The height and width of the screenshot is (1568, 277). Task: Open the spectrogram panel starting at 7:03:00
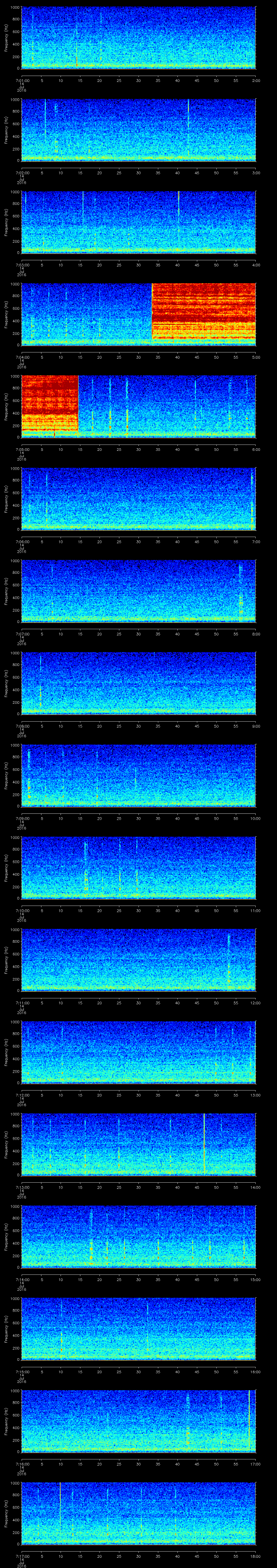138,222
